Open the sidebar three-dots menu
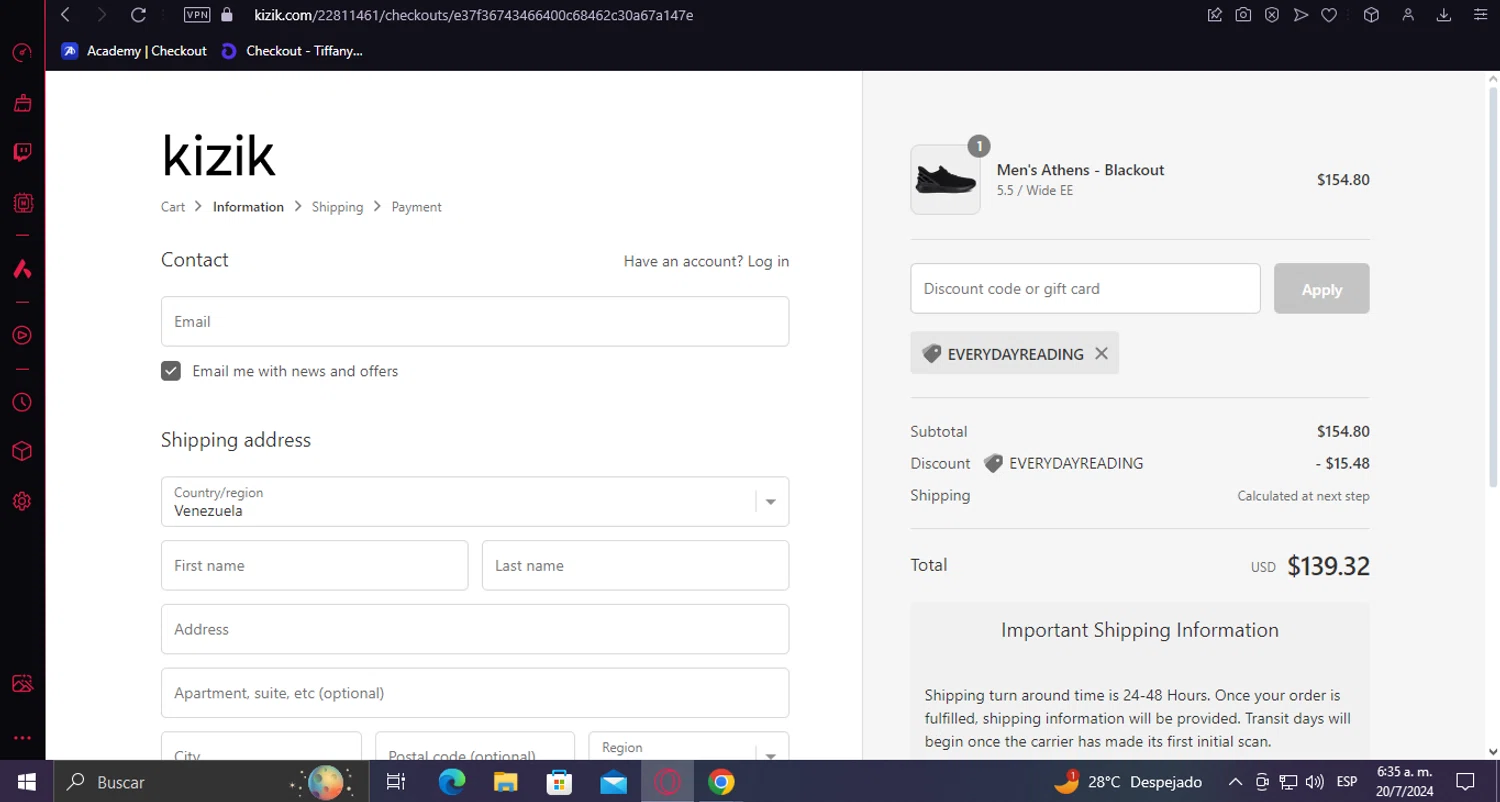The width and height of the screenshot is (1500, 802). point(22,738)
